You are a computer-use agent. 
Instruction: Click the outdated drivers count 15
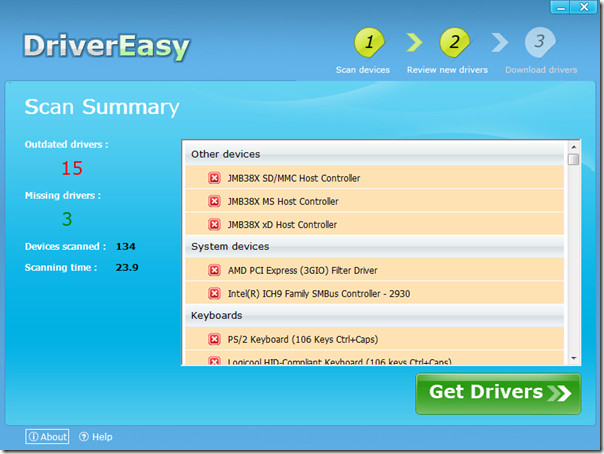click(x=72, y=168)
